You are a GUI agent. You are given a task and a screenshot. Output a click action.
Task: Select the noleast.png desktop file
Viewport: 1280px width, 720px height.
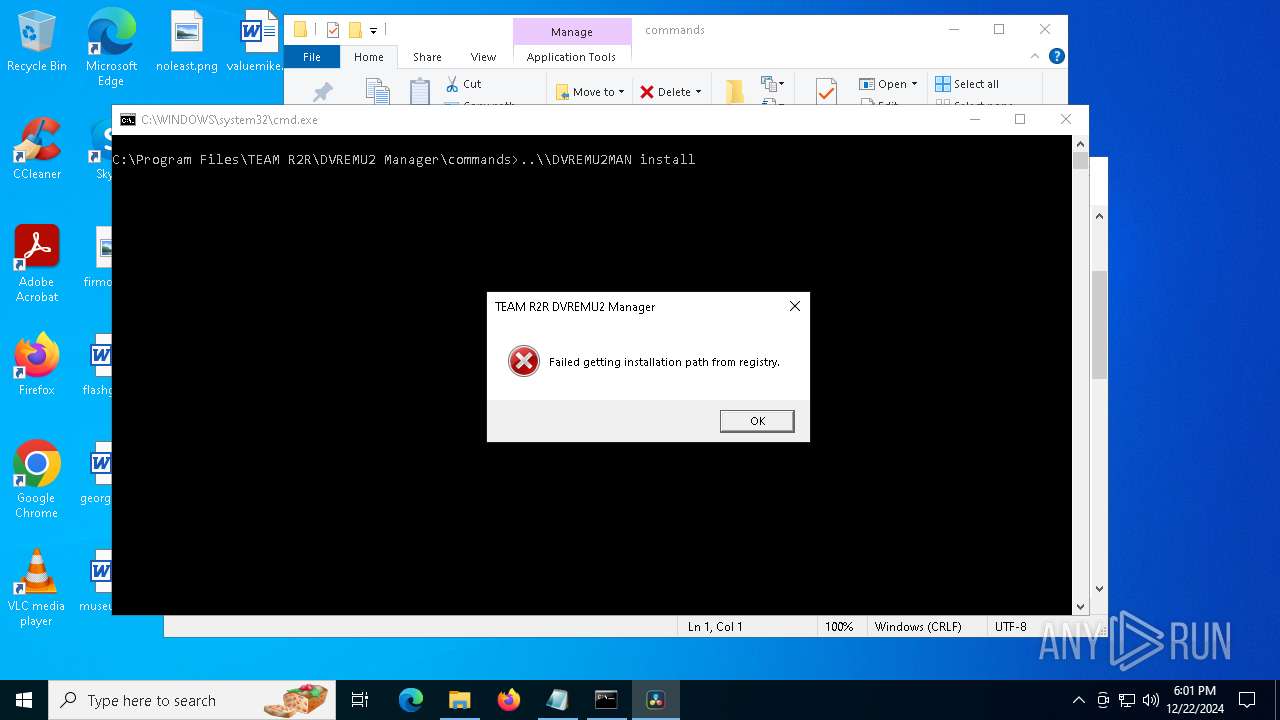(187, 42)
